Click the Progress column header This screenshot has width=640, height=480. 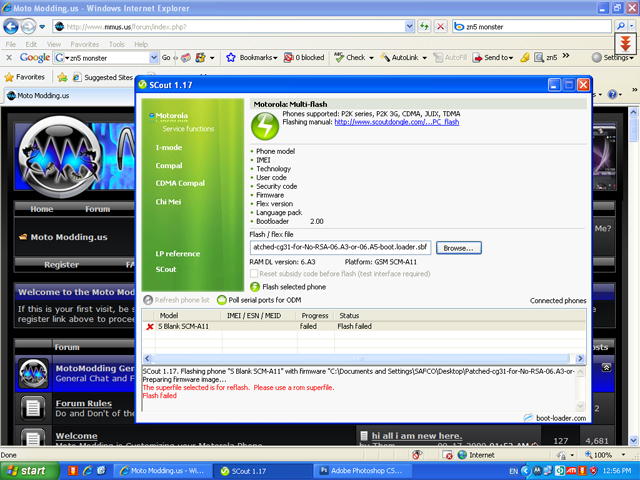[315, 316]
